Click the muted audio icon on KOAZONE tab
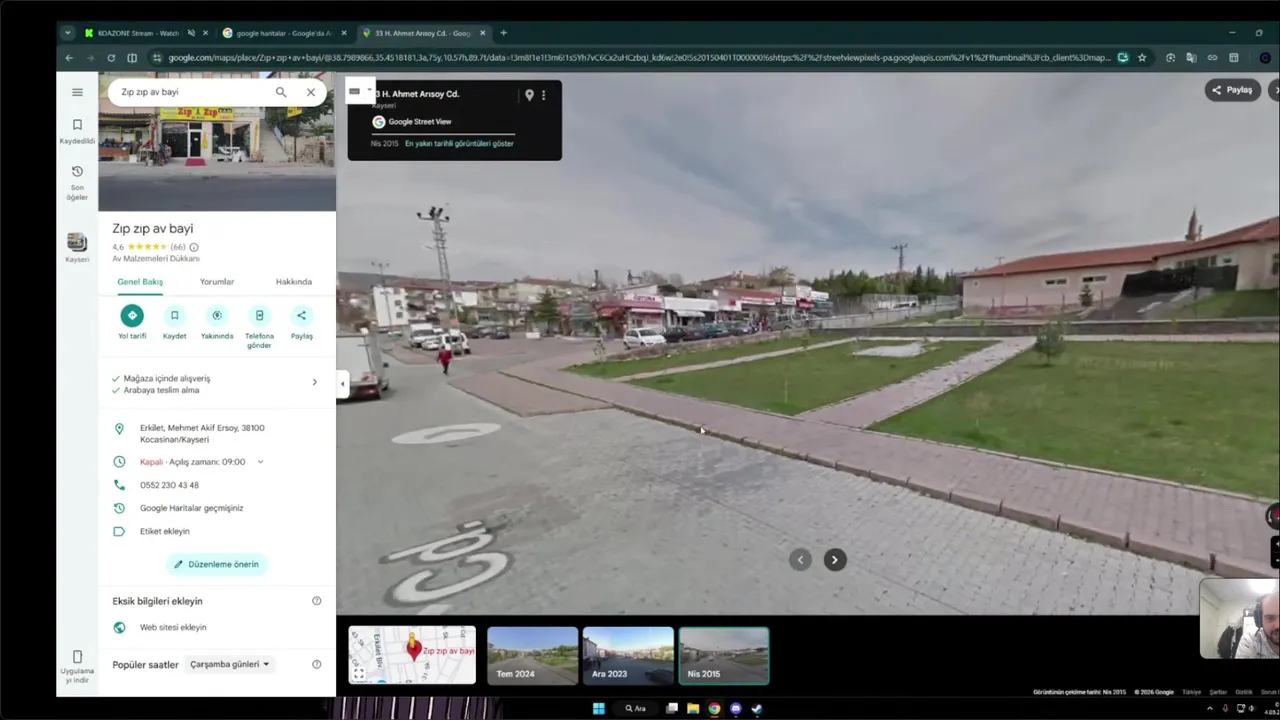 point(191,33)
